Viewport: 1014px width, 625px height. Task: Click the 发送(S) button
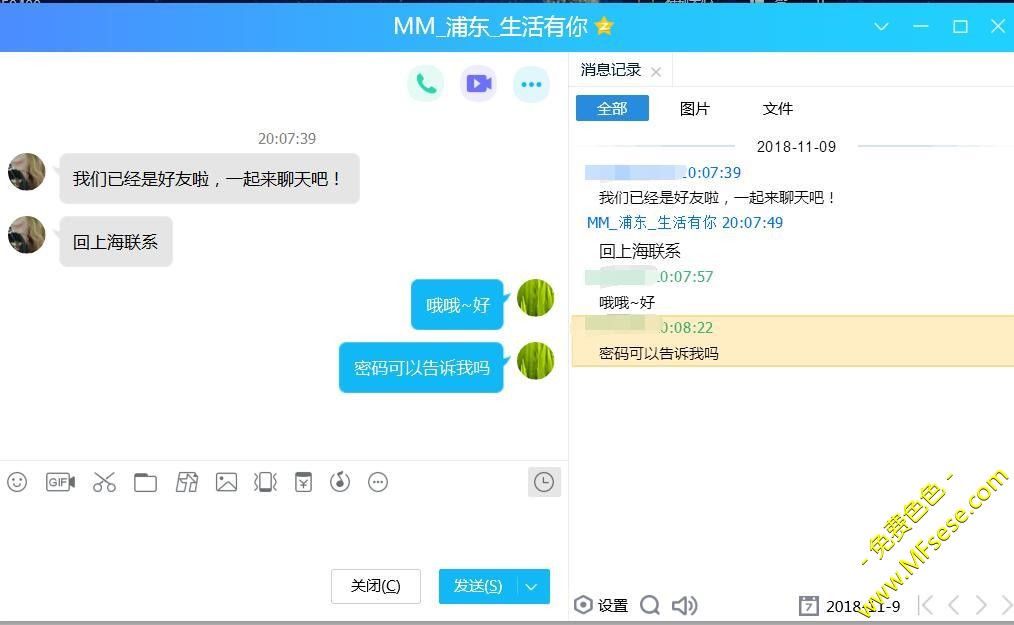coord(478,586)
